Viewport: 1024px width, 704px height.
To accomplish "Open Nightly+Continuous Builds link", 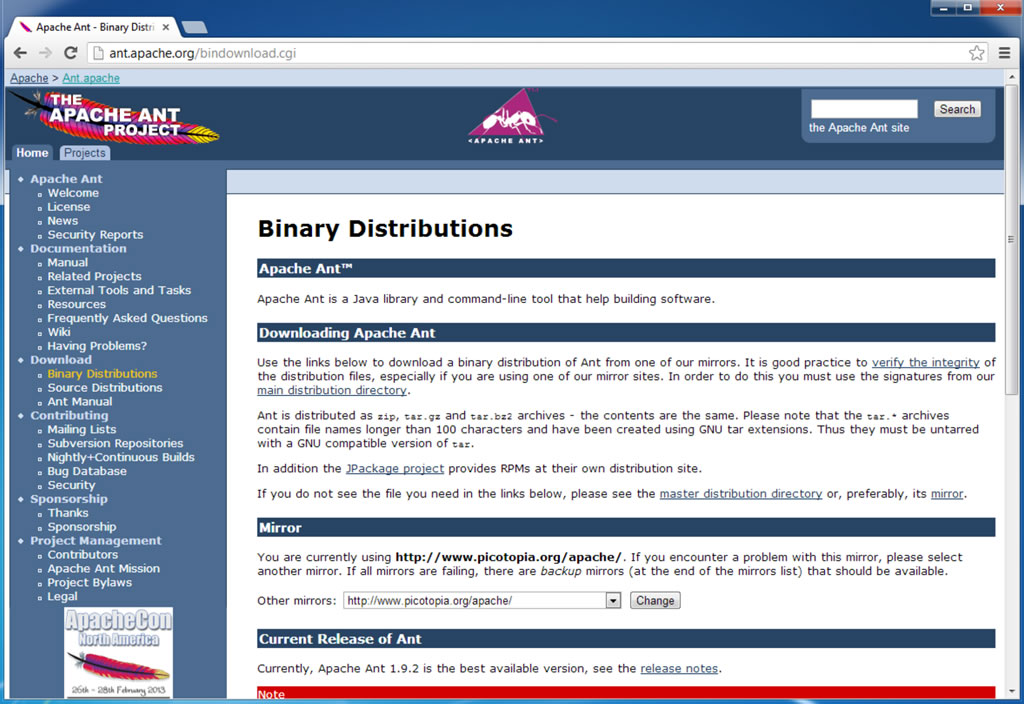I will pos(121,457).
